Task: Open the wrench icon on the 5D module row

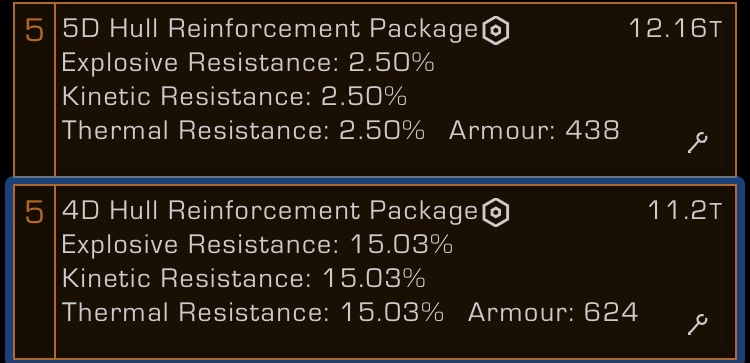Action: click(697, 143)
